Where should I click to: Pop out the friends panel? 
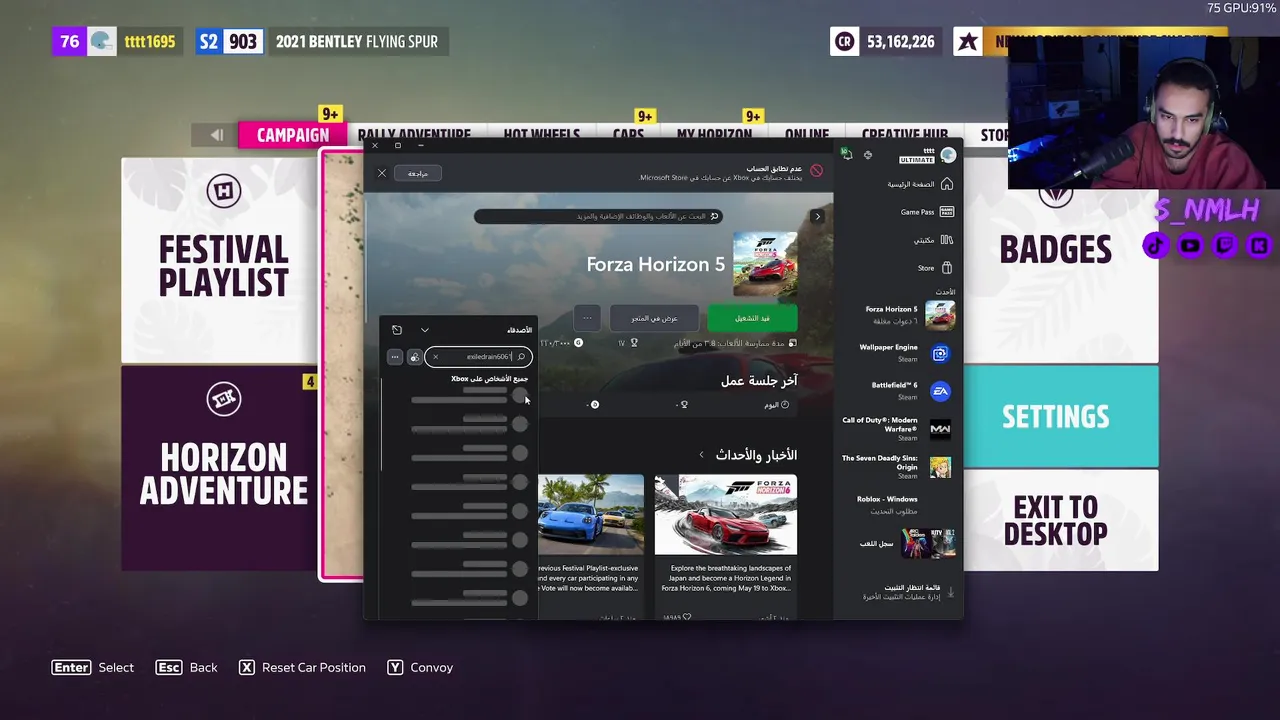point(397,330)
